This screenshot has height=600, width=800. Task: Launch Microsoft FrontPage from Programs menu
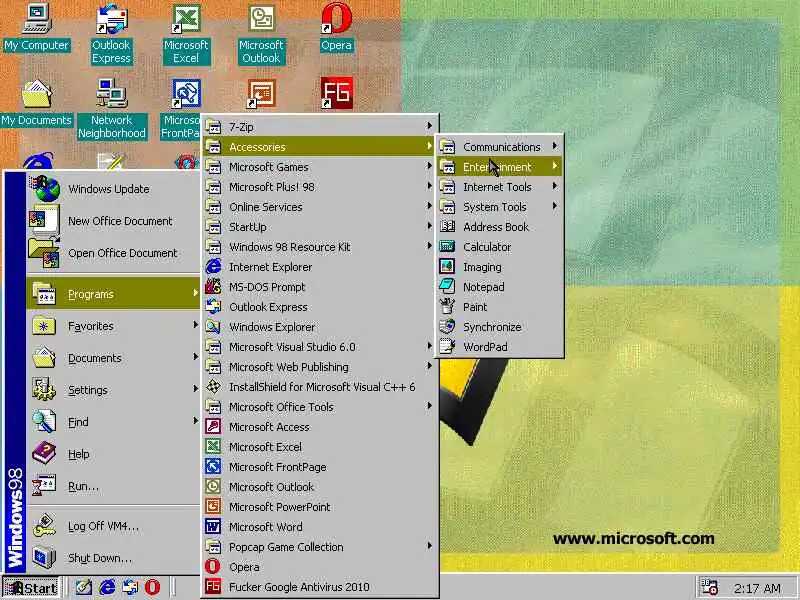[x=319, y=467]
